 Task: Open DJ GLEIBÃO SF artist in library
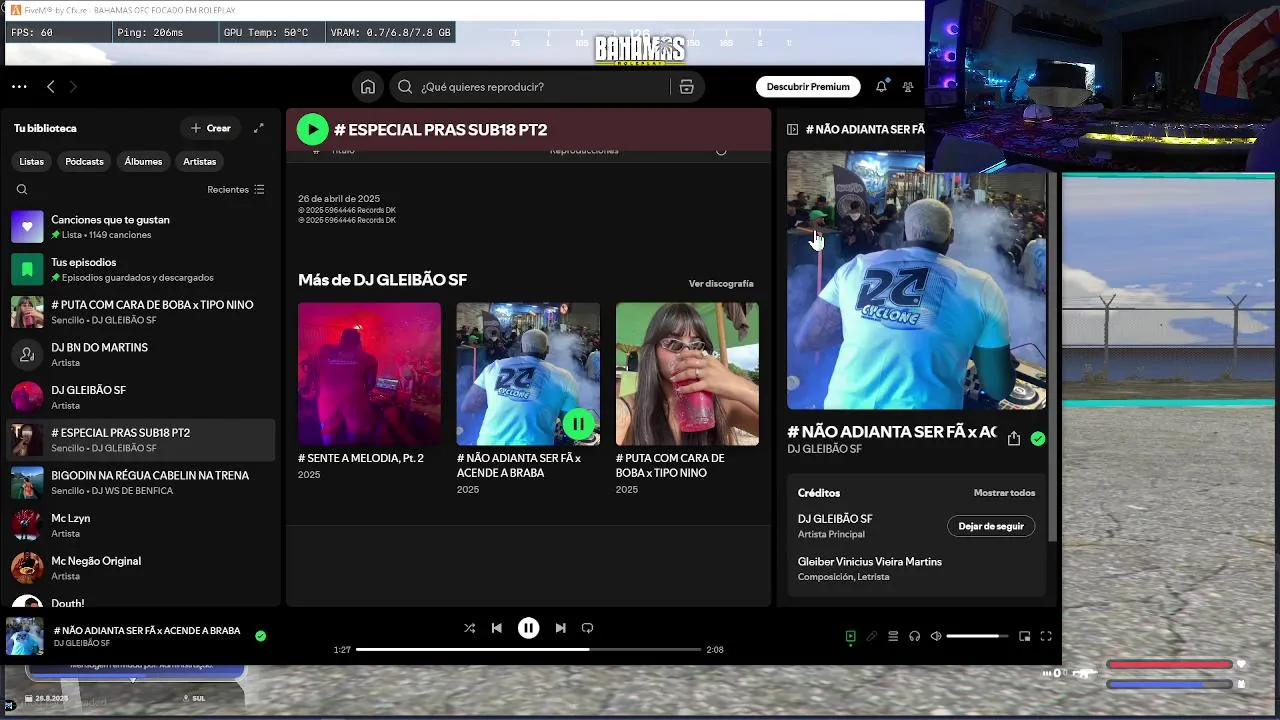click(x=141, y=398)
